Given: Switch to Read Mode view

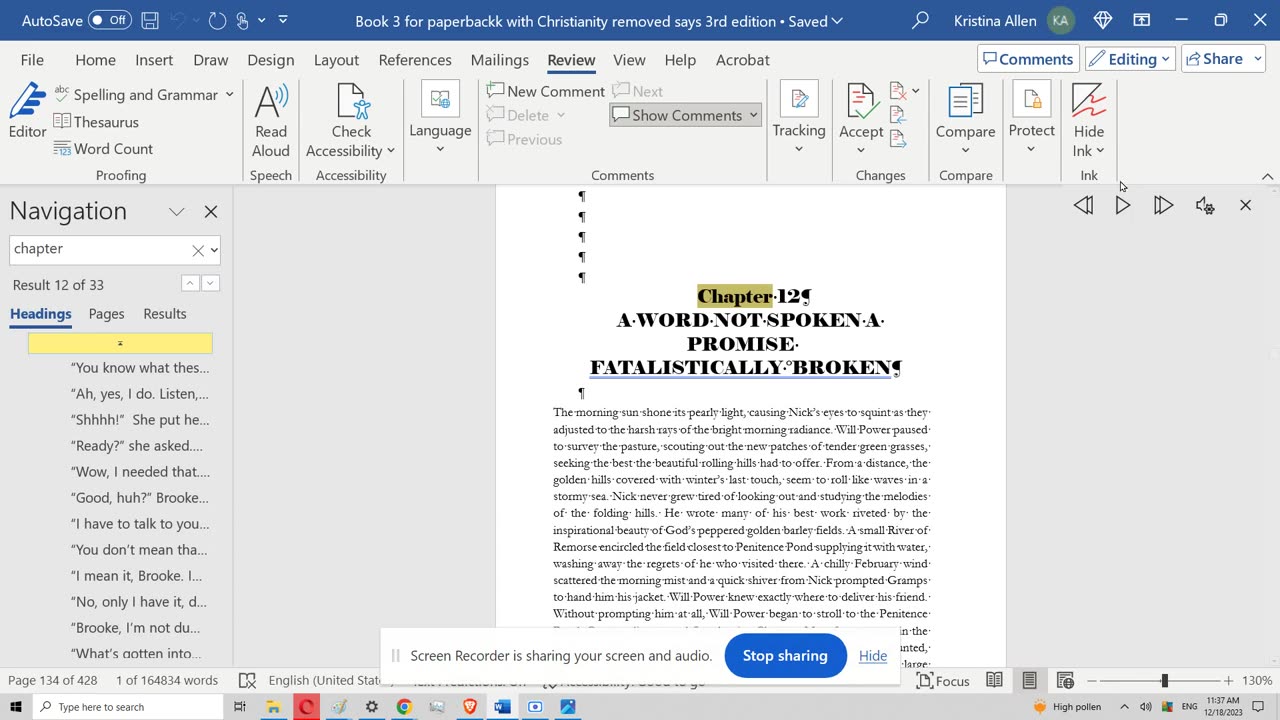Looking at the screenshot, I should tap(994, 680).
